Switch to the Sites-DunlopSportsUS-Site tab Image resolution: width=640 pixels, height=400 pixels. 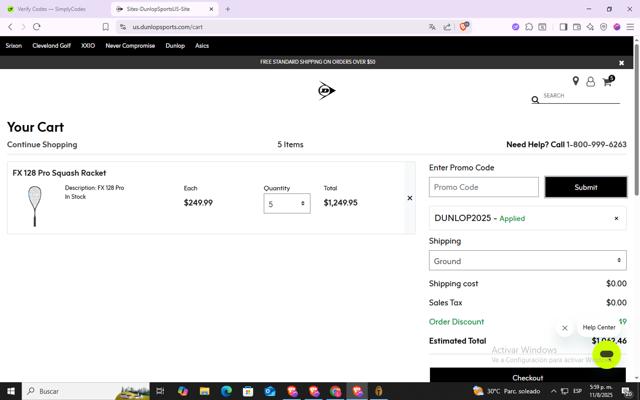point(158,9)
